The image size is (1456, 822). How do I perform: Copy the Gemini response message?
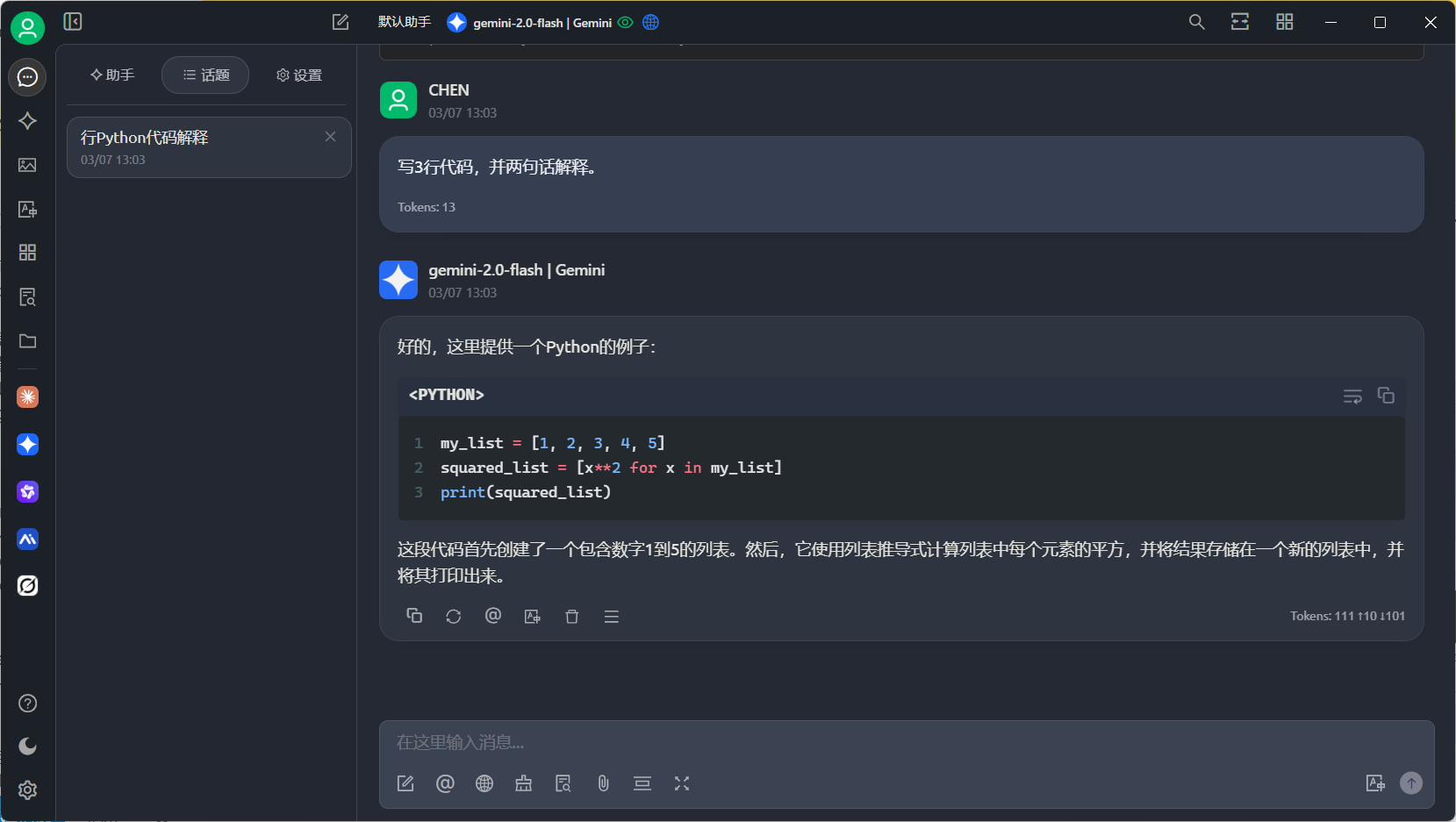pos(414,616)
